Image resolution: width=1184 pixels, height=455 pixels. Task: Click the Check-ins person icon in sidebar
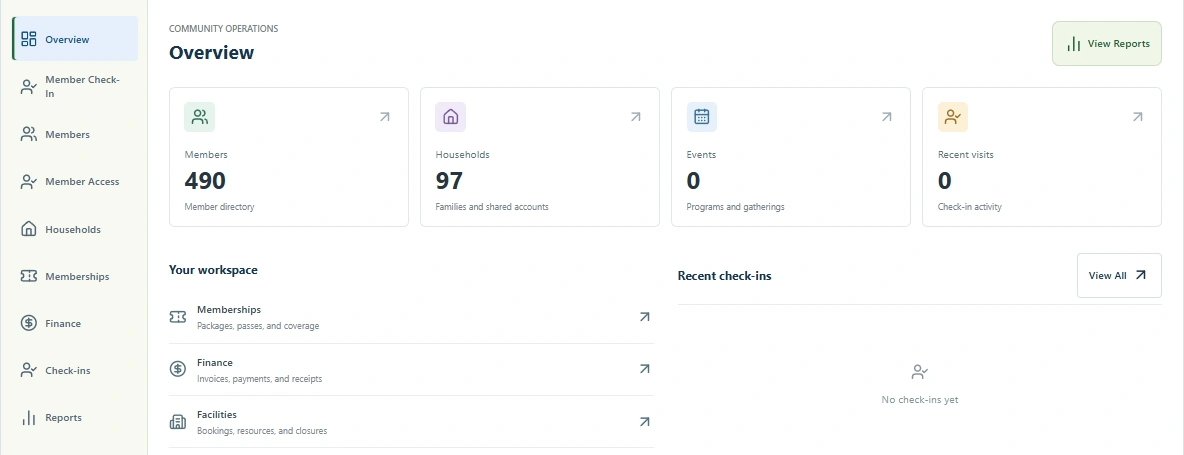(x=29, y=370)
